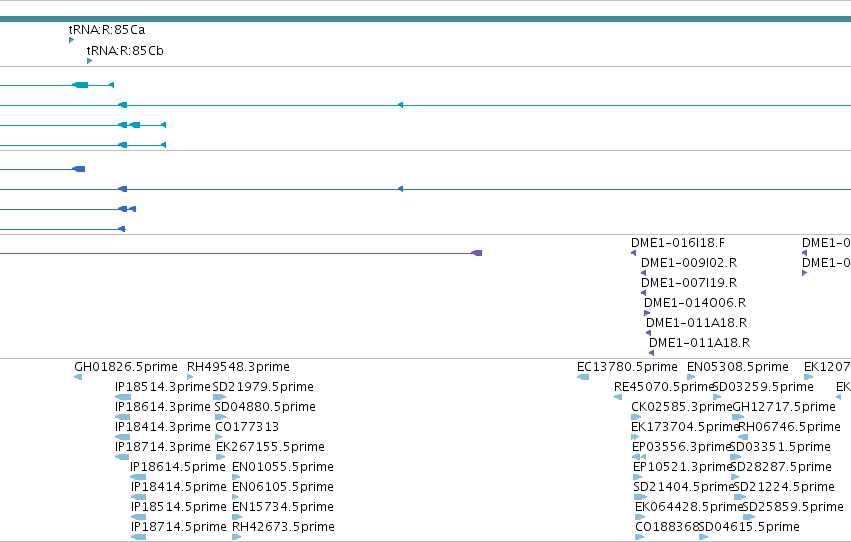851x542 pixels.
Task: Select the DME1-014O06.R arrow glyph
Action: 646,313
